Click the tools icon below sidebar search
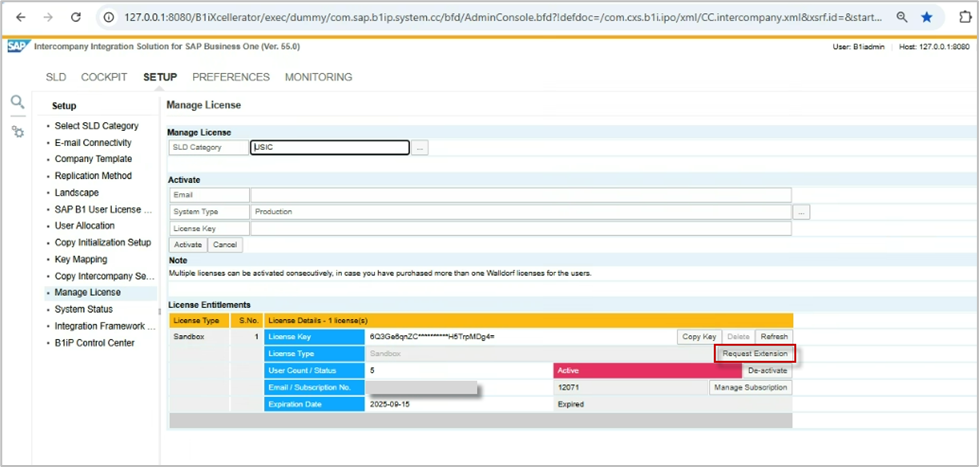 click(x=17, y=131)
